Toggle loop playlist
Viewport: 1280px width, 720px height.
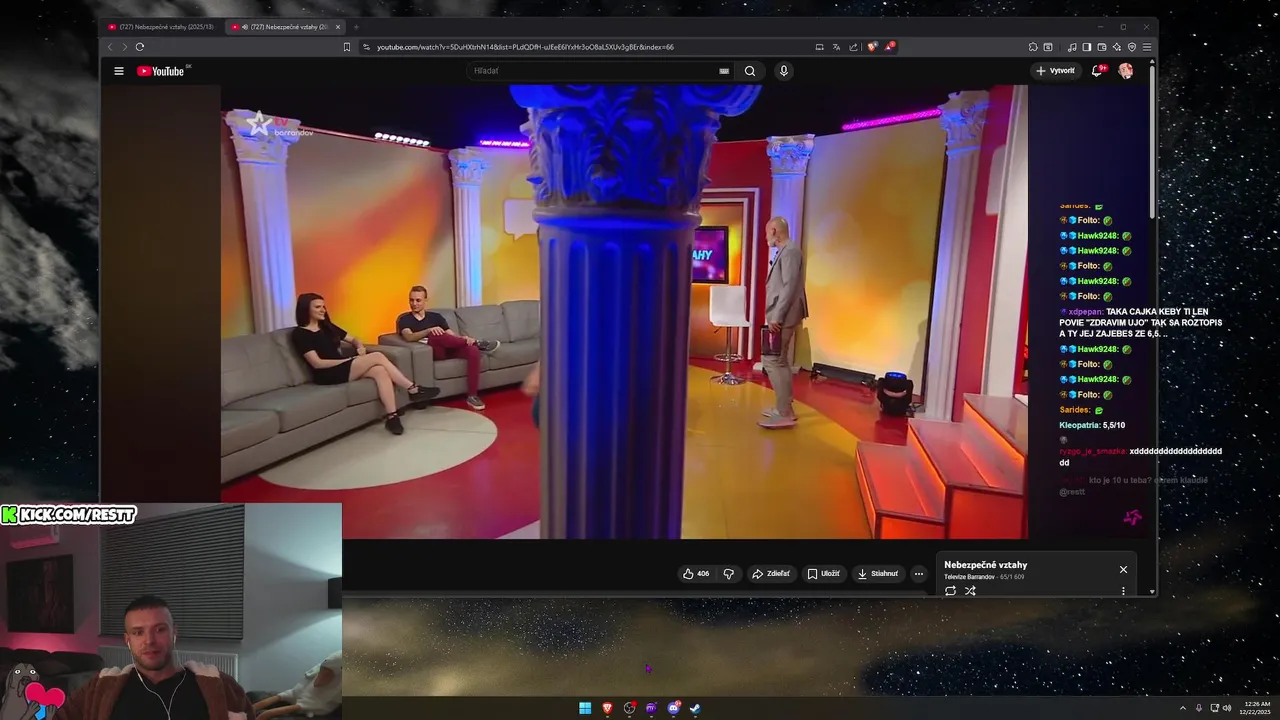tap(950, 590)
